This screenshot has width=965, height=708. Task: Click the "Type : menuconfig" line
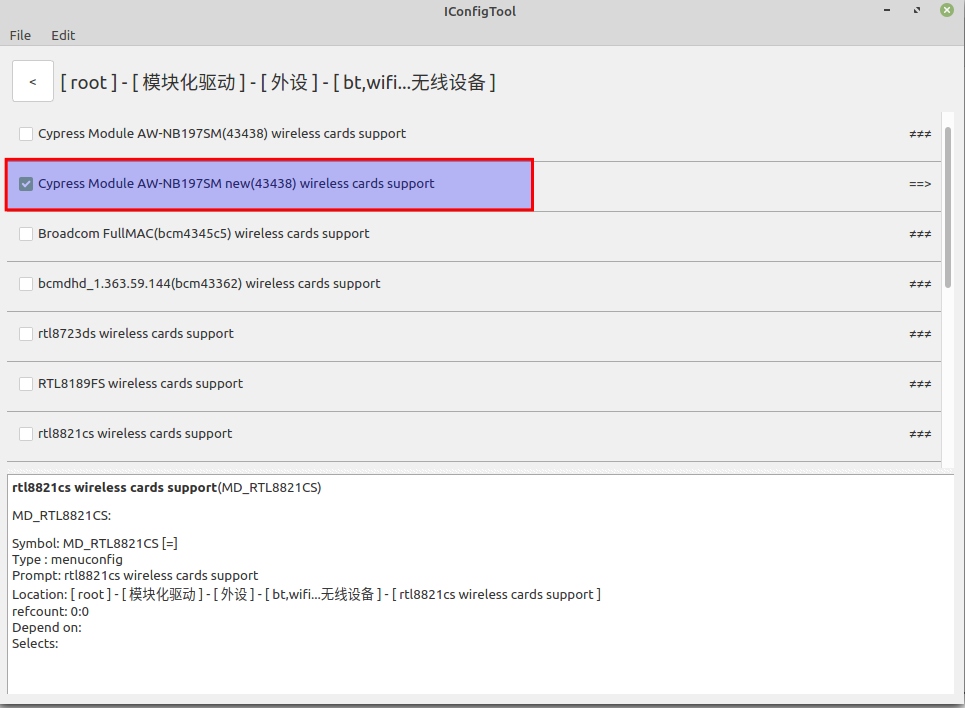point(68,560)
